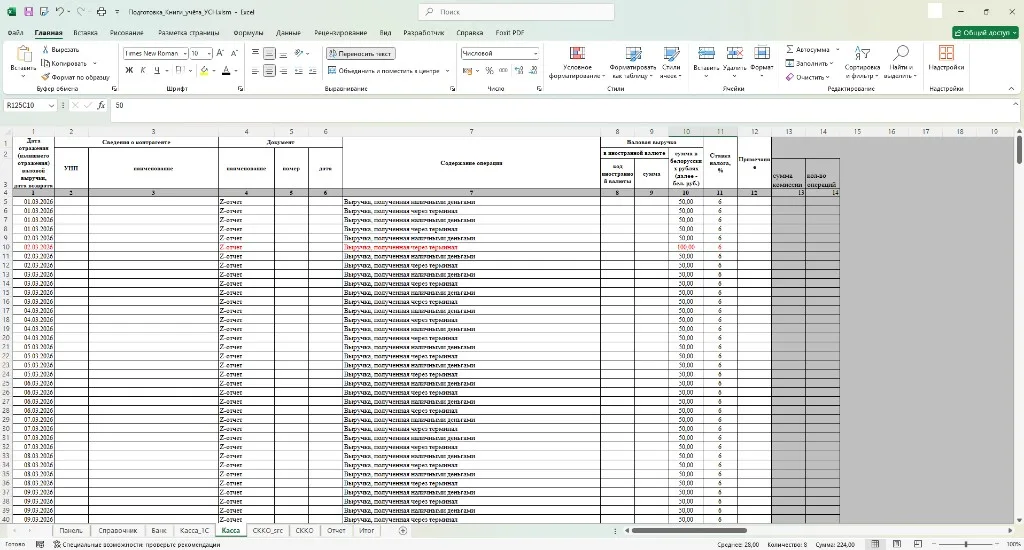
Task: Click the Save icon in title bar
Action: (28, 12)
